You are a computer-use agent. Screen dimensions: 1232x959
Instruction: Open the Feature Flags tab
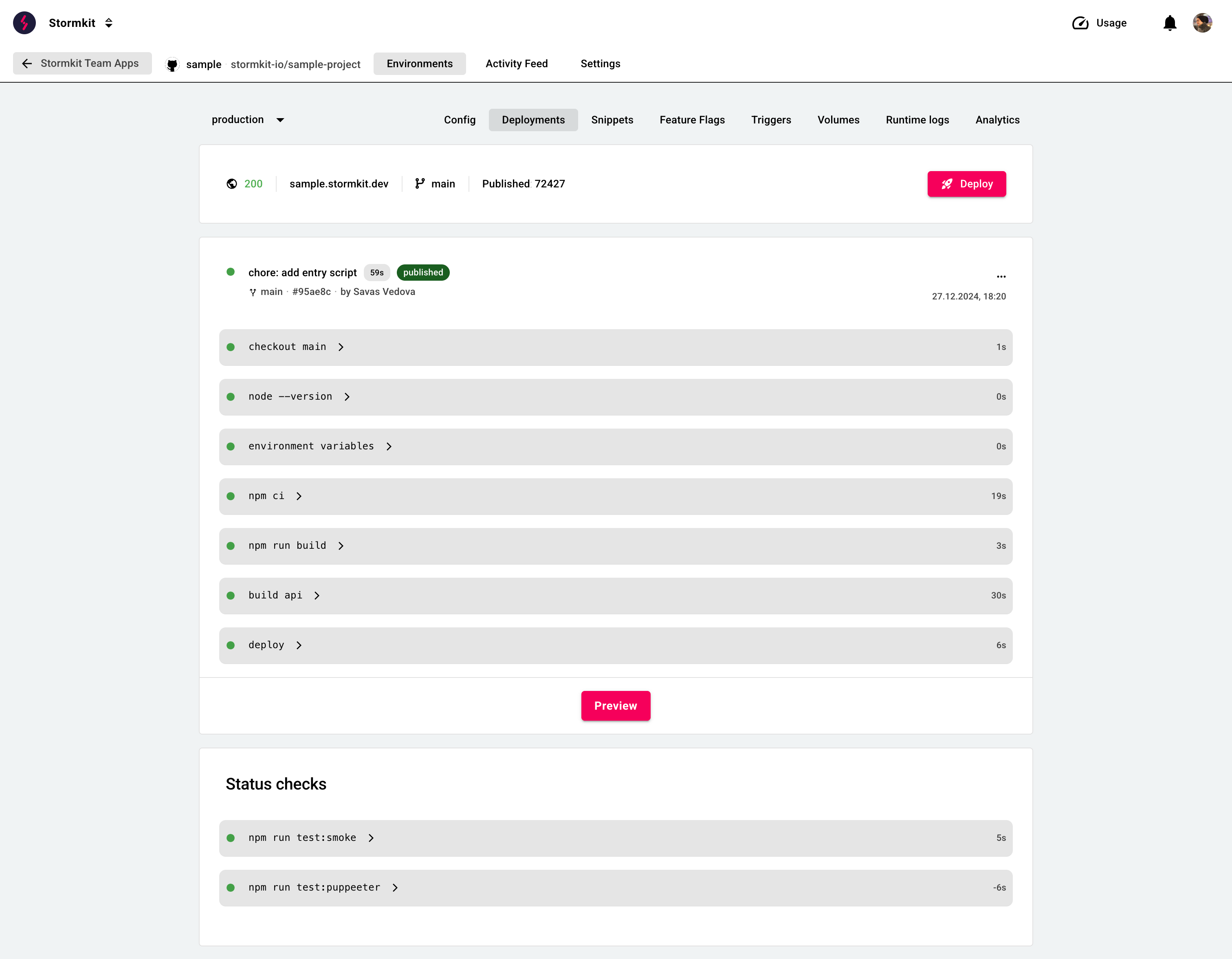[x=692, y=120]
